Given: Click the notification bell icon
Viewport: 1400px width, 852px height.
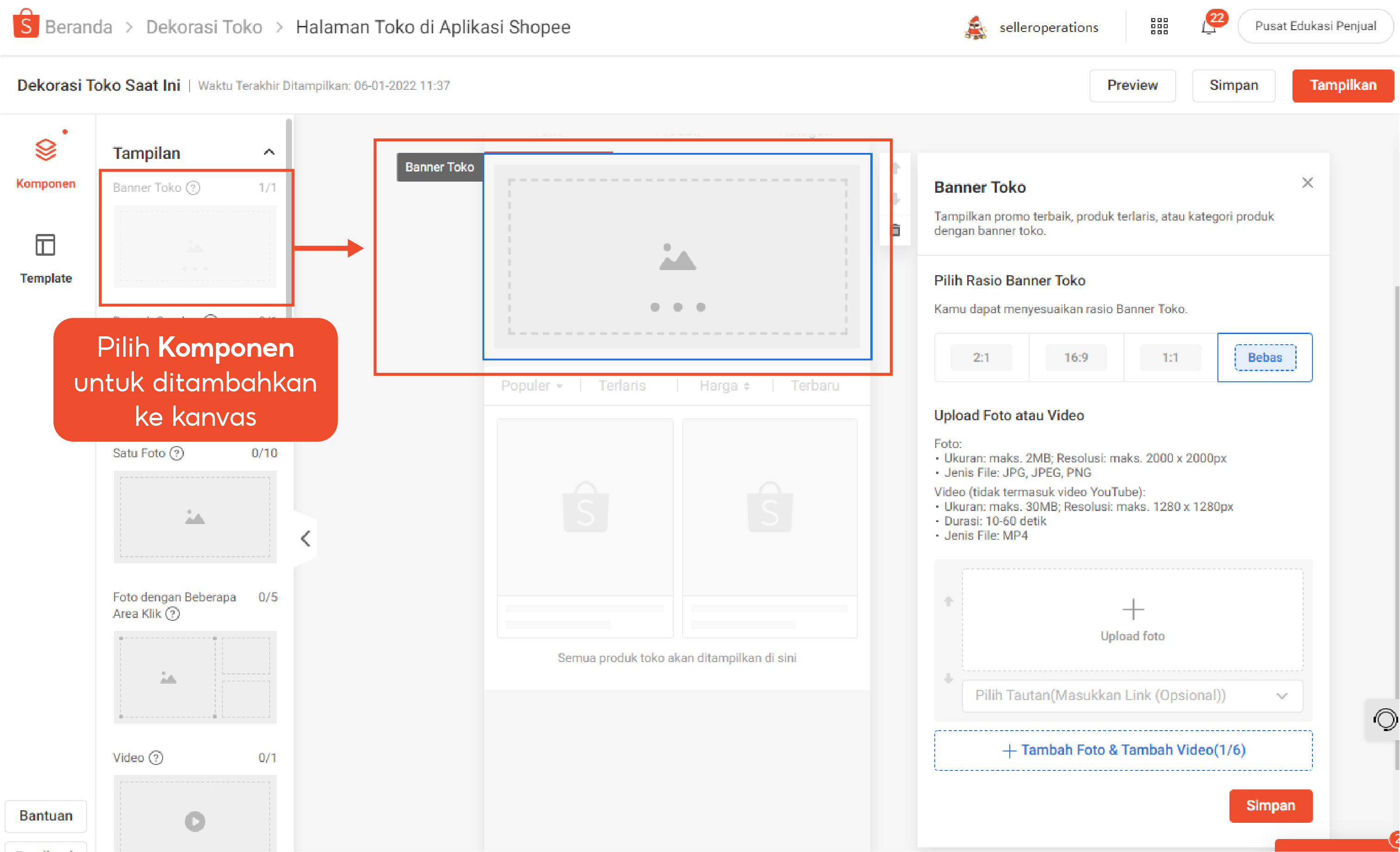Looking at the screenshot, I should (x=1209, y=27).
